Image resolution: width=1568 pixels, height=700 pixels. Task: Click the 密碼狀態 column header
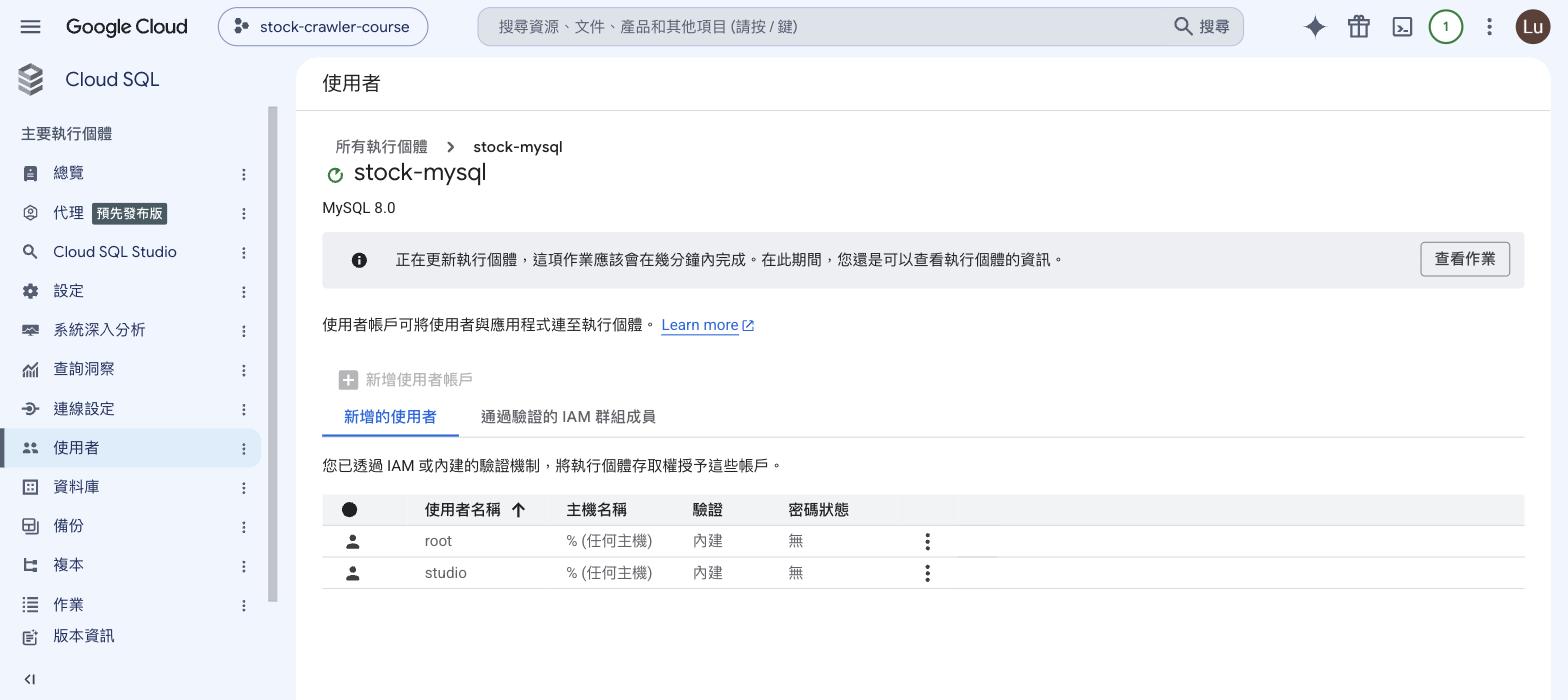point(818,510)
